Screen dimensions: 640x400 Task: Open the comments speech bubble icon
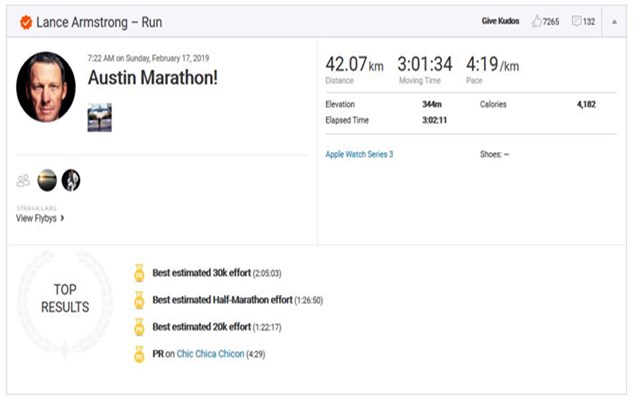pyautogui.click(x=576, y=21)
